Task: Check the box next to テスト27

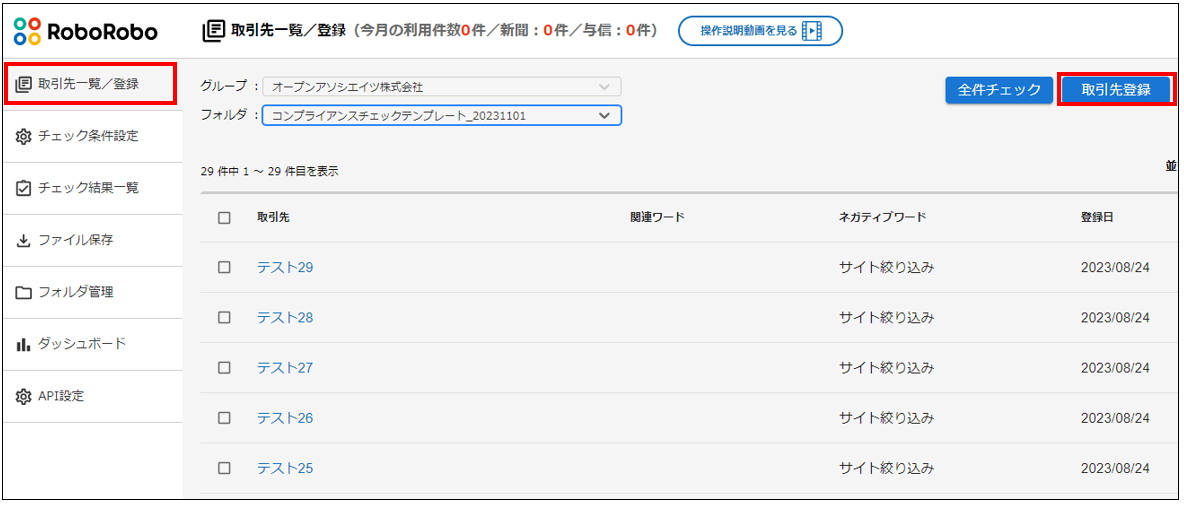Action: click(x=224, y=367)
